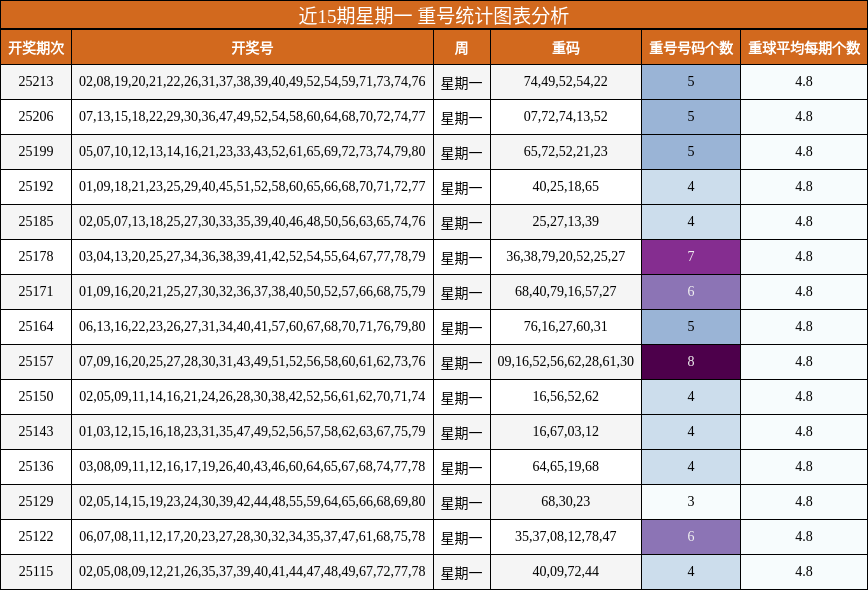Click the draw numbers for issue 25213
Screen dimensions: 868x590
(x=252, y=81)
